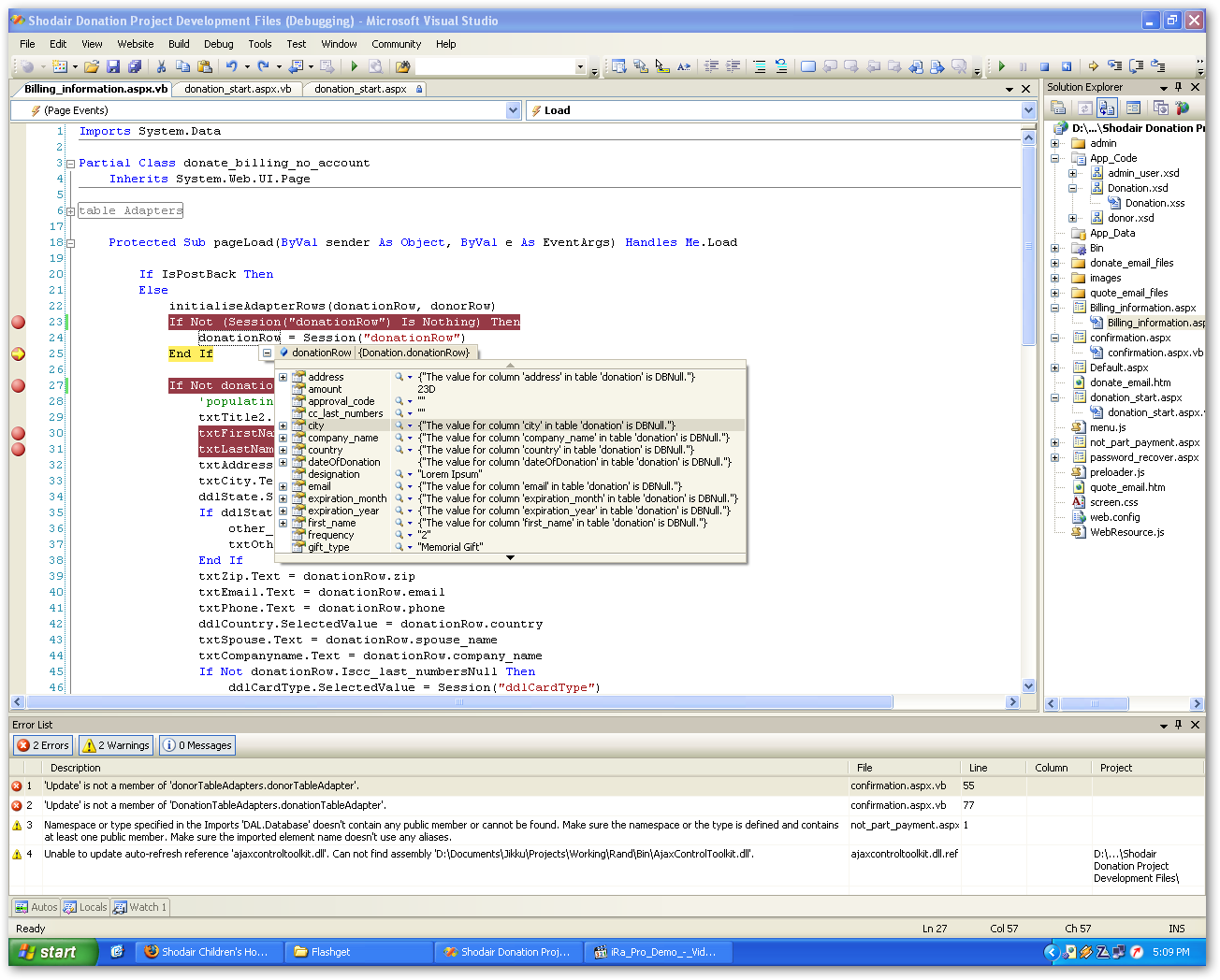Click the Save All toolbar icon
Viewport: 1220px width, 980px height.
tap(135, 66)
